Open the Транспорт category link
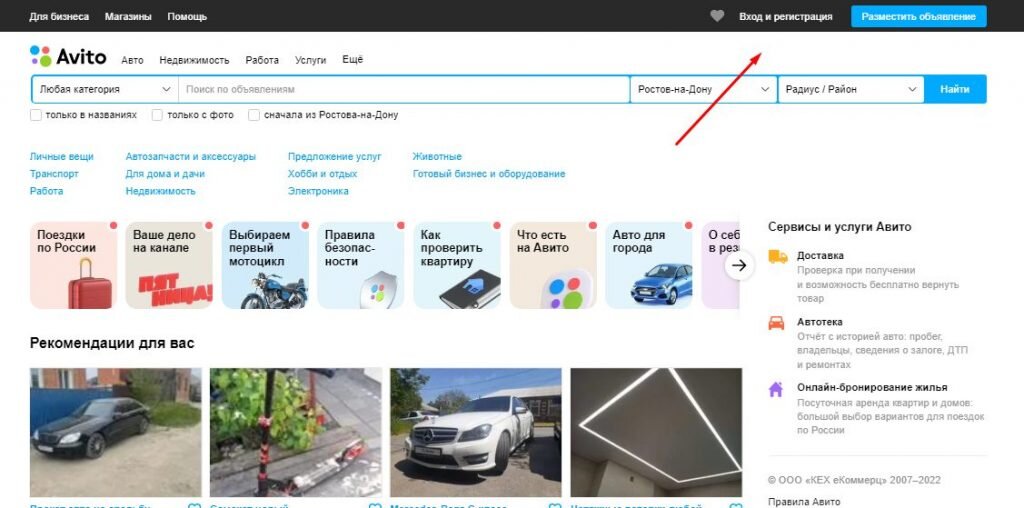 pyautogui.click(x=54, y=174)
